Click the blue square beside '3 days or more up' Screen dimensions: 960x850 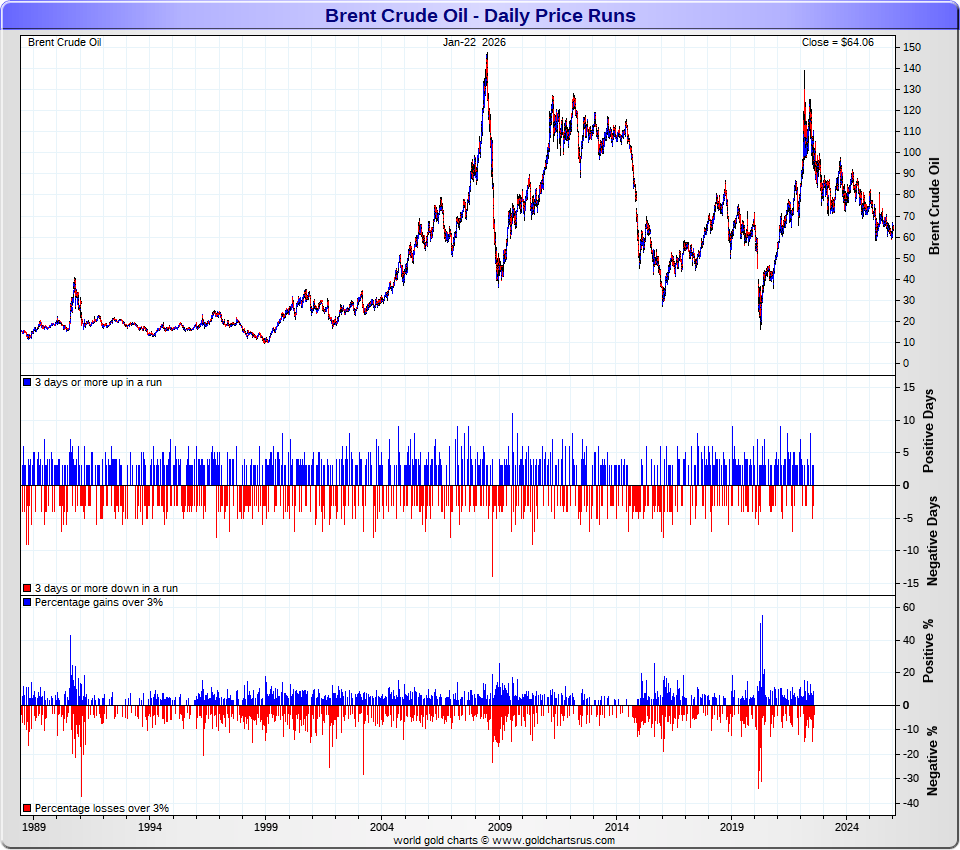click(27, 383)
